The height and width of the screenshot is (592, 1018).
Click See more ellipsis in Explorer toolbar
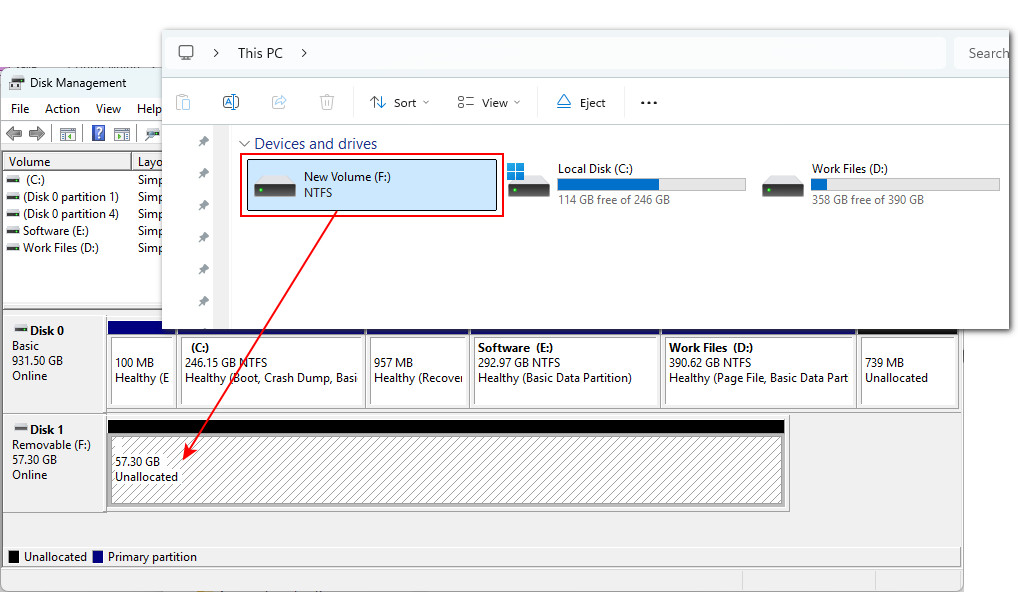(649, 103)
